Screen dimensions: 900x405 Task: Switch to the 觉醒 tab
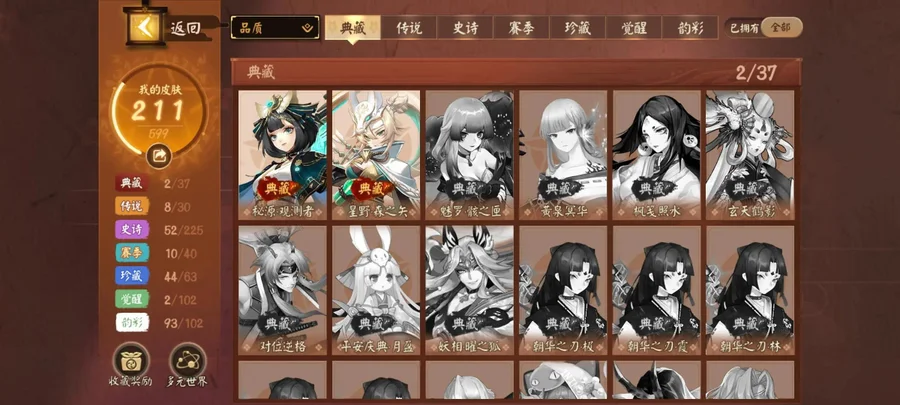(x=634, y=28)
